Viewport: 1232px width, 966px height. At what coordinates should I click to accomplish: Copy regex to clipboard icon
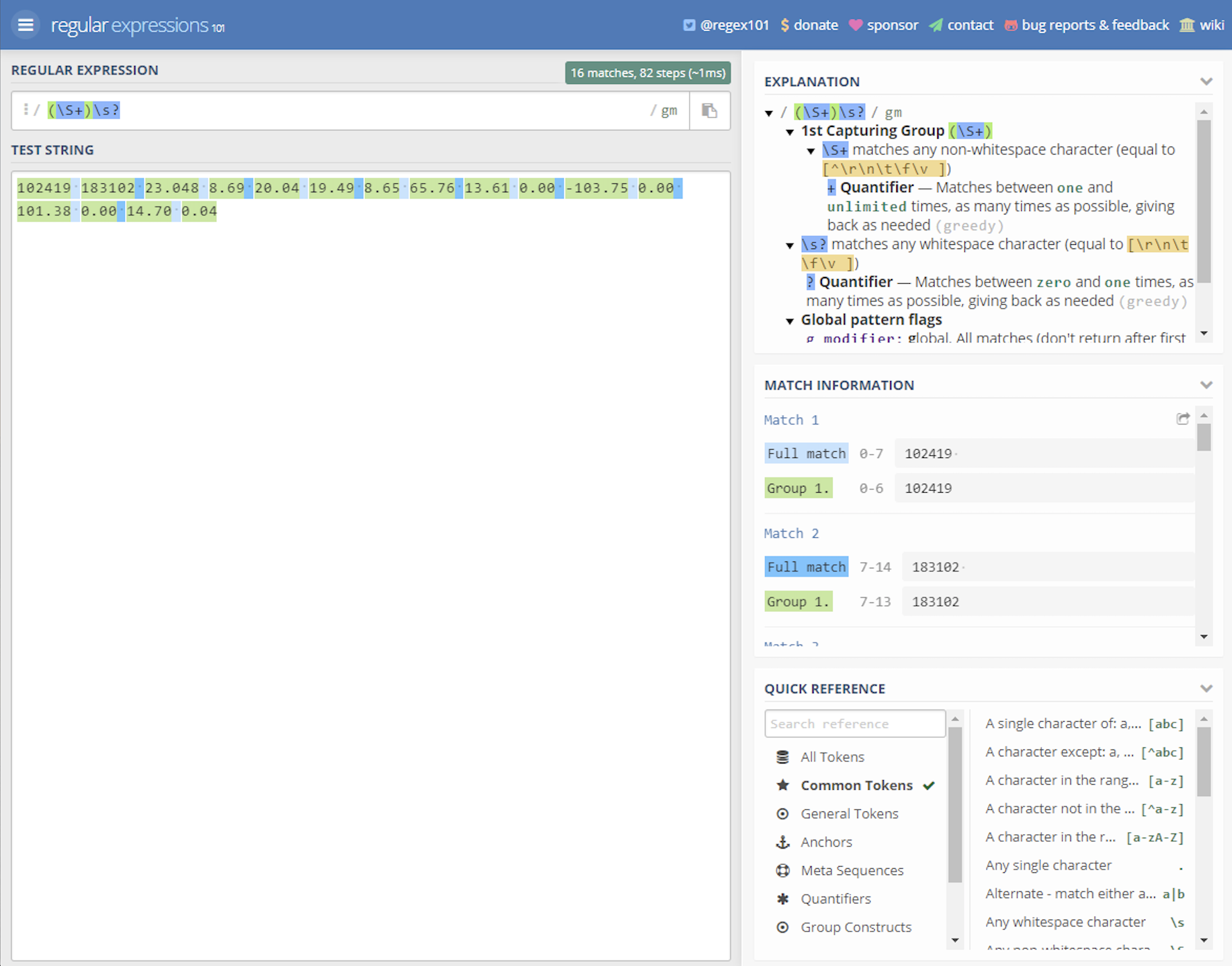click(x=709, y=110)
